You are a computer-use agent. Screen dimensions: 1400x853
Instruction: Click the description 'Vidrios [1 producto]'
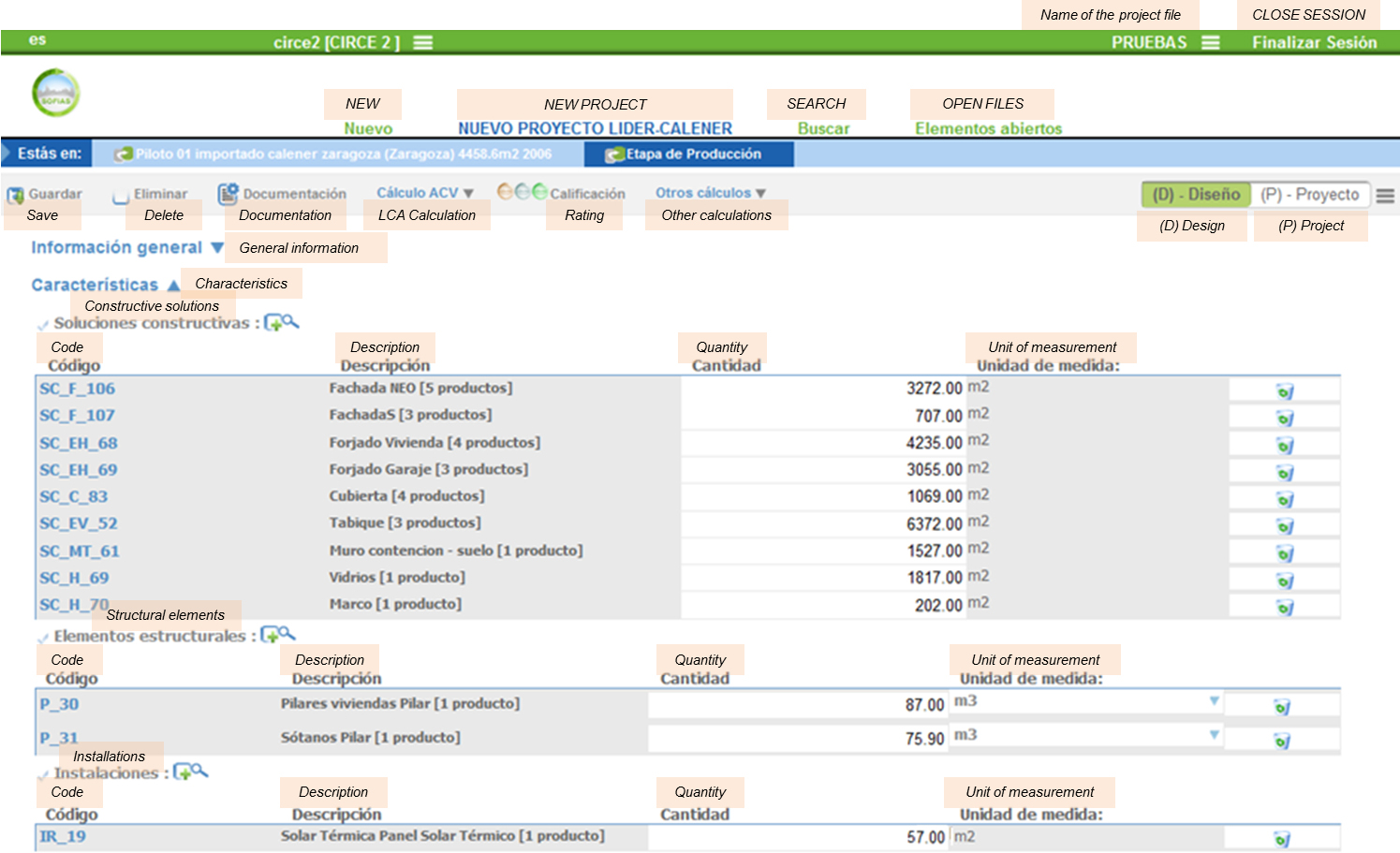coord(397,578)
